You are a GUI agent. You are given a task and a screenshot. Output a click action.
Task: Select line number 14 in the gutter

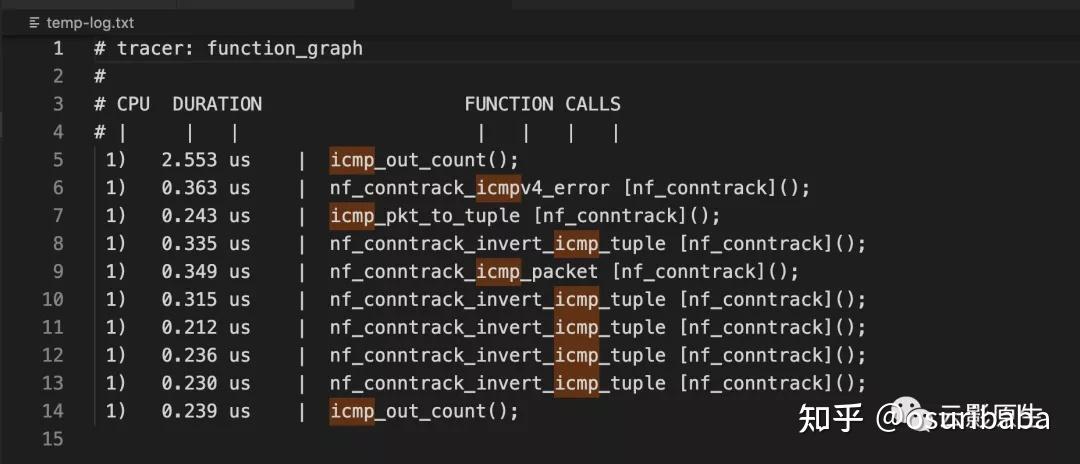[52, 411]
